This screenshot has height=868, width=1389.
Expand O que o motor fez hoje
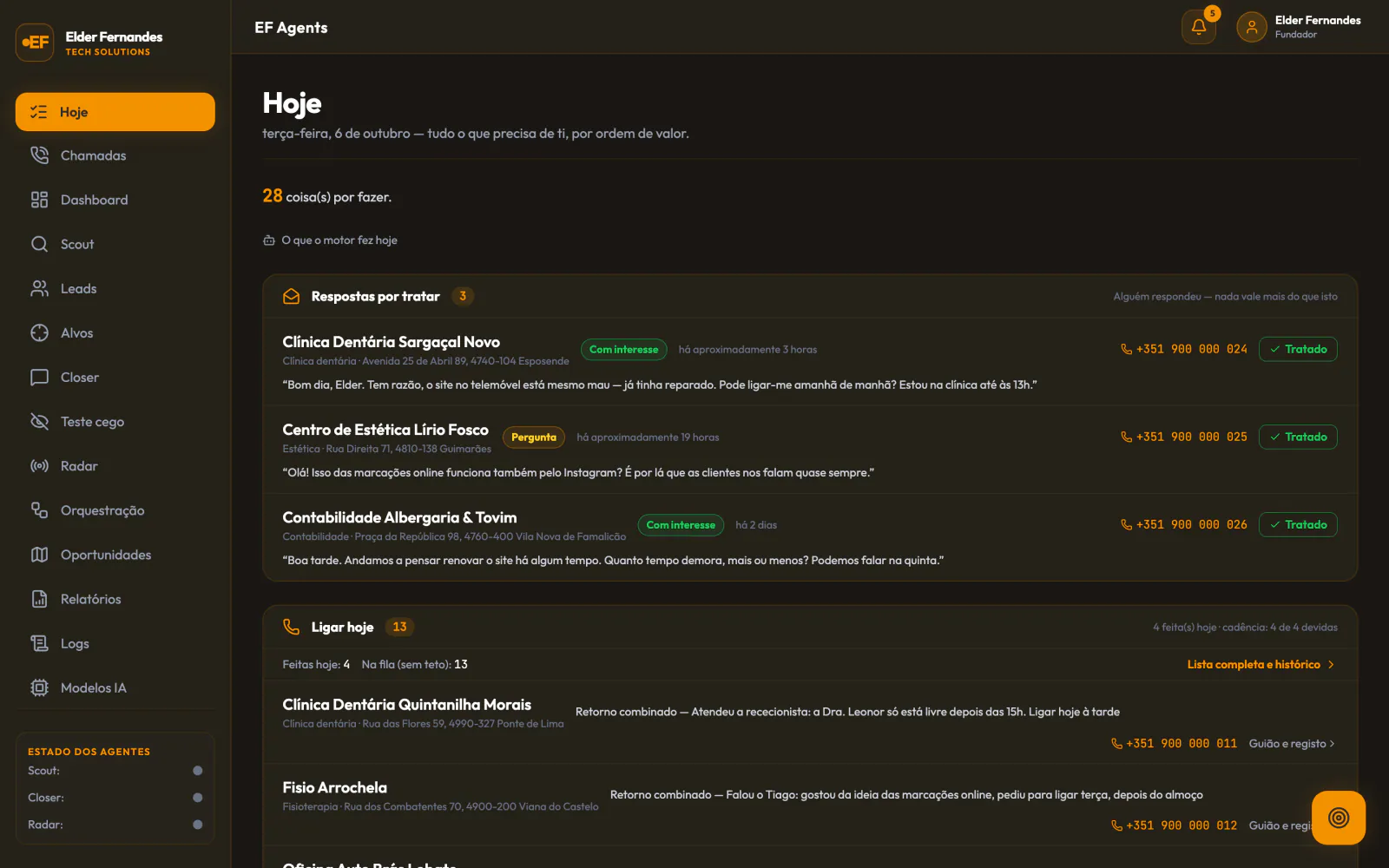pos(330,240)
